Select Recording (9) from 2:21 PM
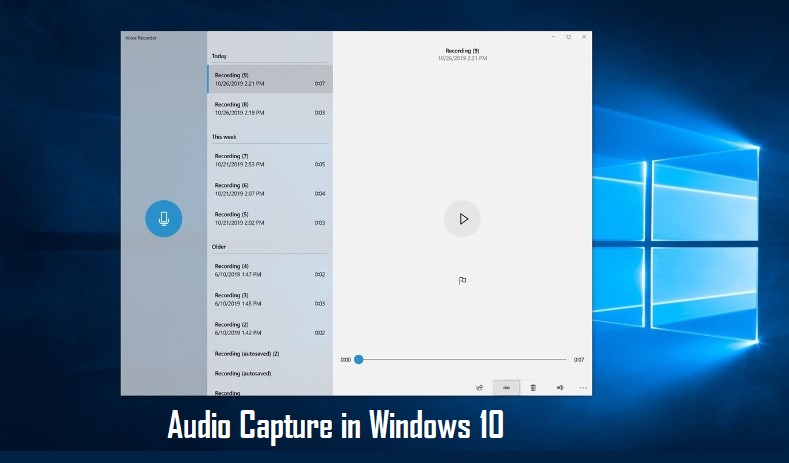The width and height of the screenshot is (789, 463). coord(270,79)
